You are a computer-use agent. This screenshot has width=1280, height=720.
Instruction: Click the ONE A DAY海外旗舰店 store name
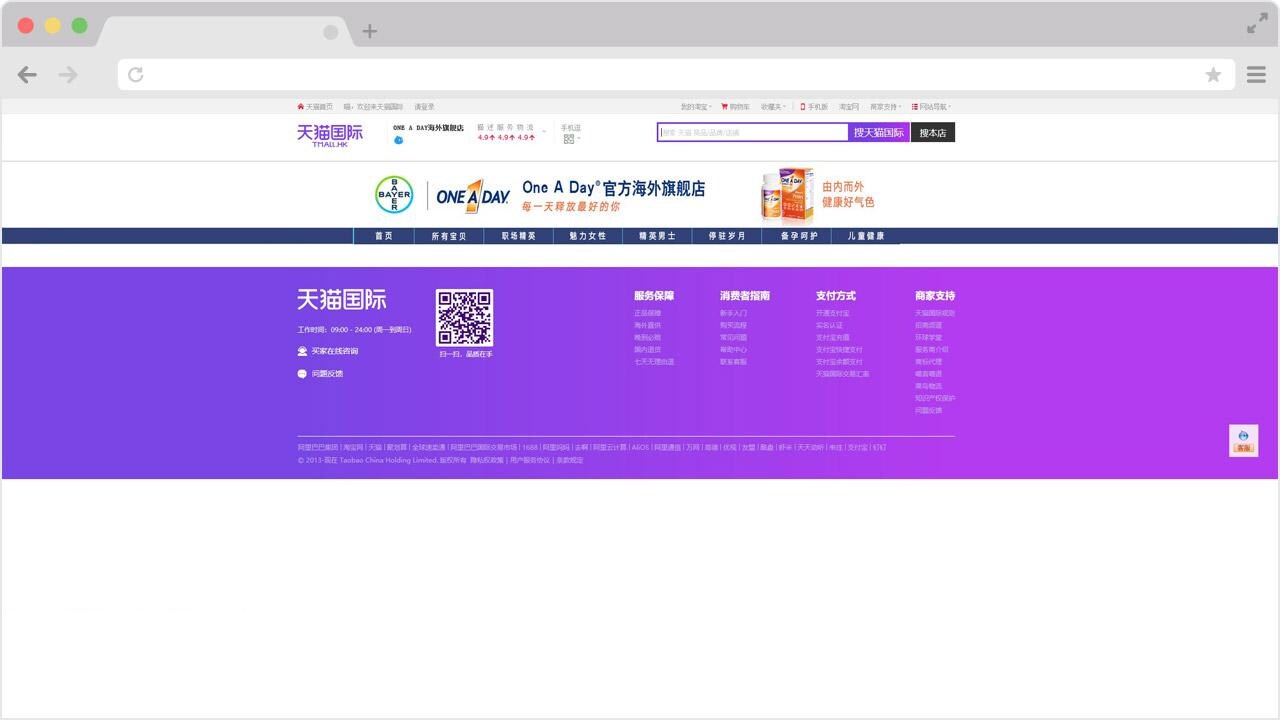pos(428,128)
